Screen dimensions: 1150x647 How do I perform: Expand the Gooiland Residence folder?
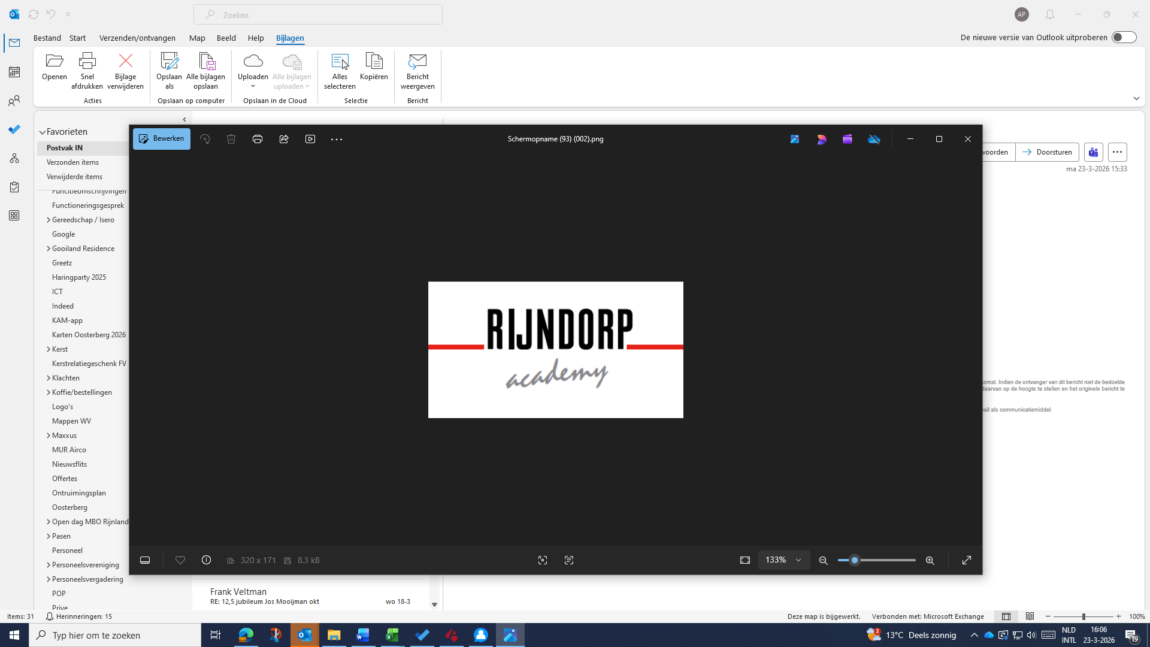pos(48,248)
